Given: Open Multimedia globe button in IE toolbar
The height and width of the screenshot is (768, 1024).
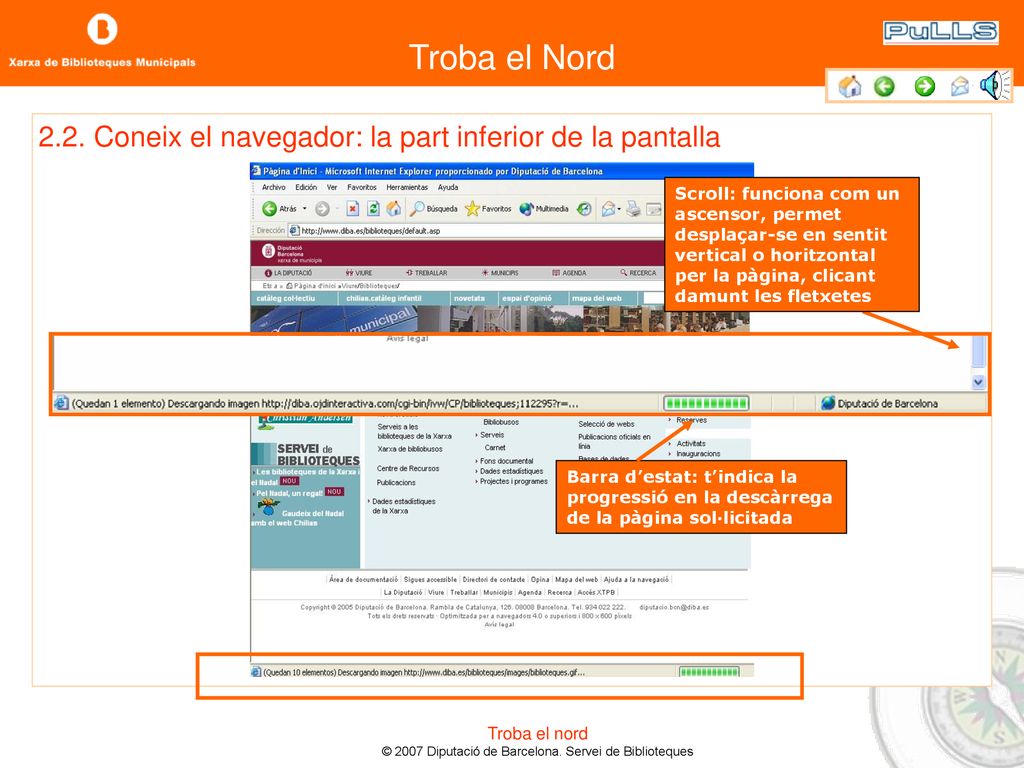Looking at the screenshot, I should click(544, 208).
